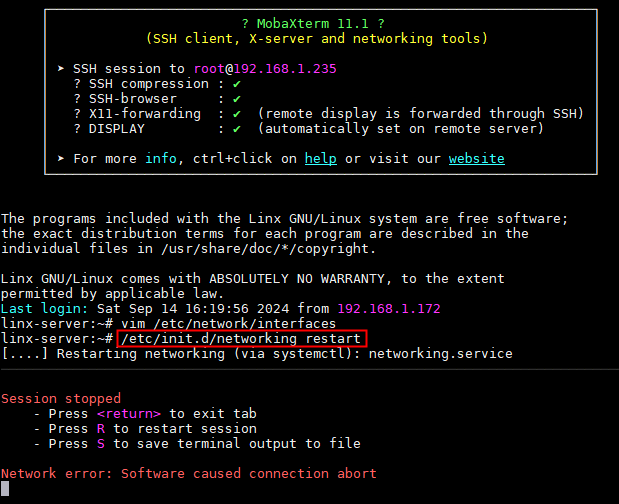Image resolution: width=619 pixels, height=504 pixels.
Task: Click the 'Last login:' label
Action: [44, 309]
